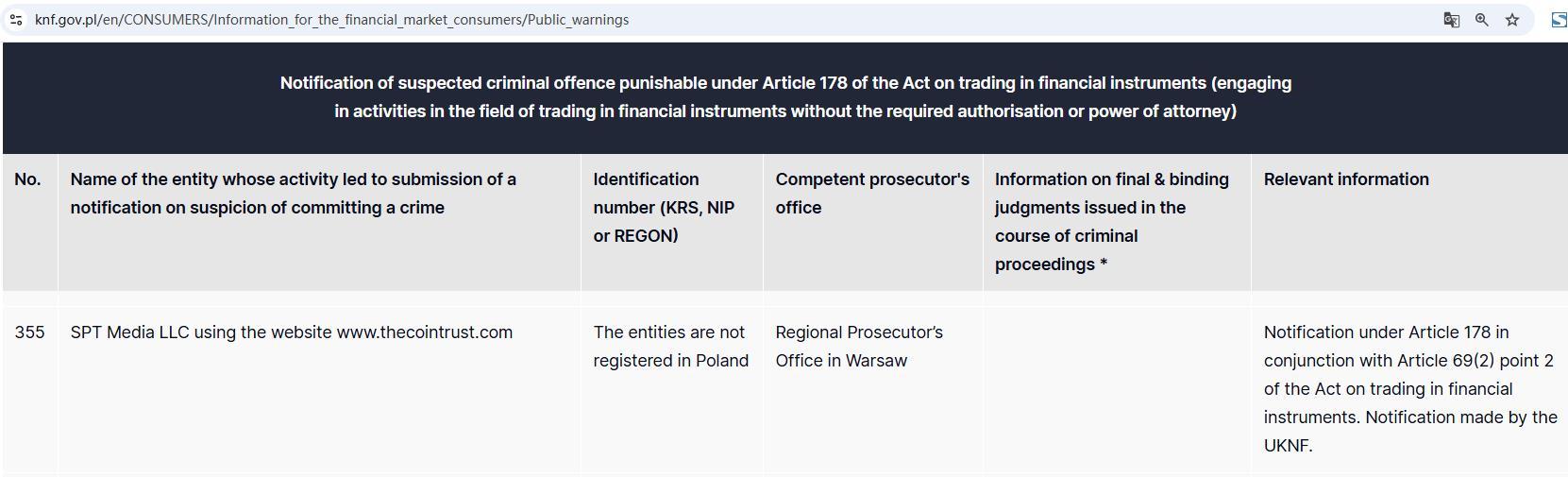Open the site information icon beside URL
1568x477 pixels.
(x=15, y=20)
